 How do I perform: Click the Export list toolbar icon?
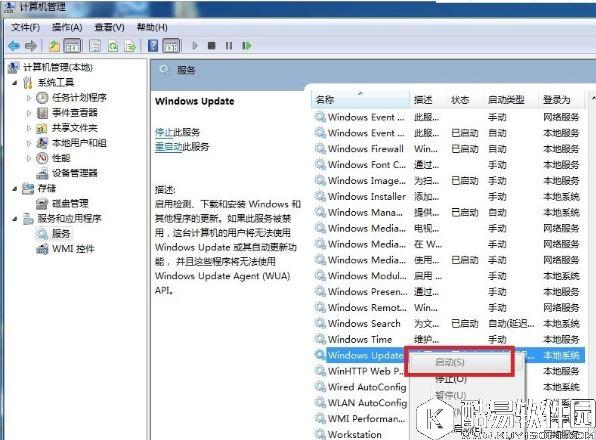pyautogui.click(x=130, y=46)
